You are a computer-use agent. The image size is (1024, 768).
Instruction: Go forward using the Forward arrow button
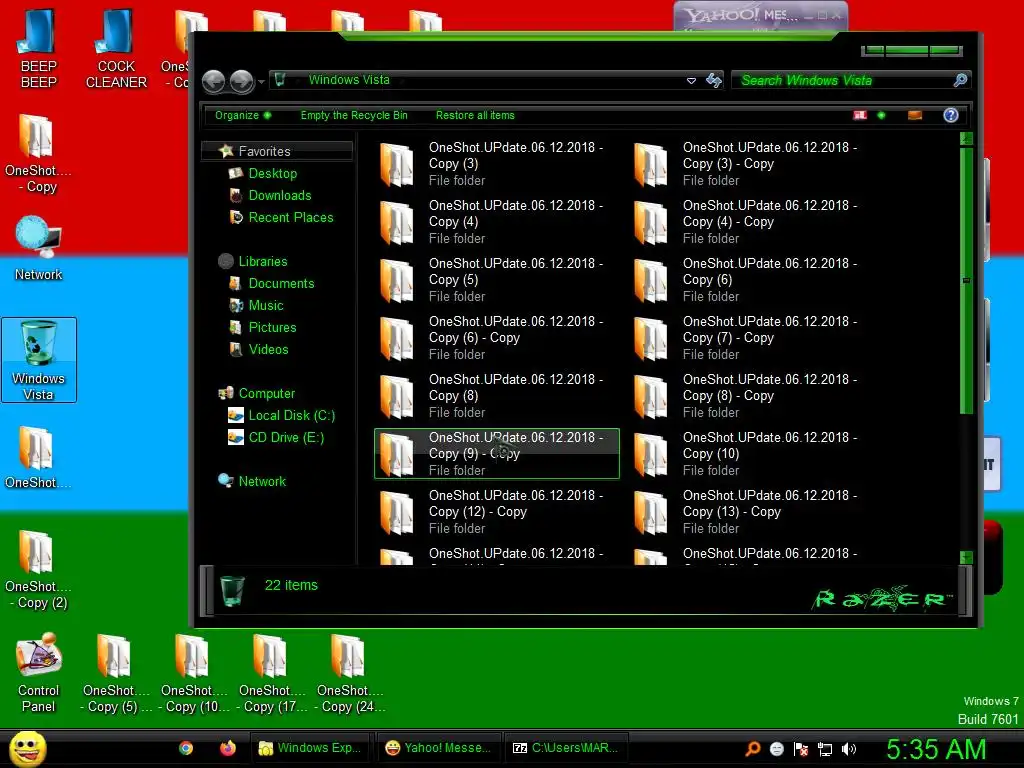(241, 81)
